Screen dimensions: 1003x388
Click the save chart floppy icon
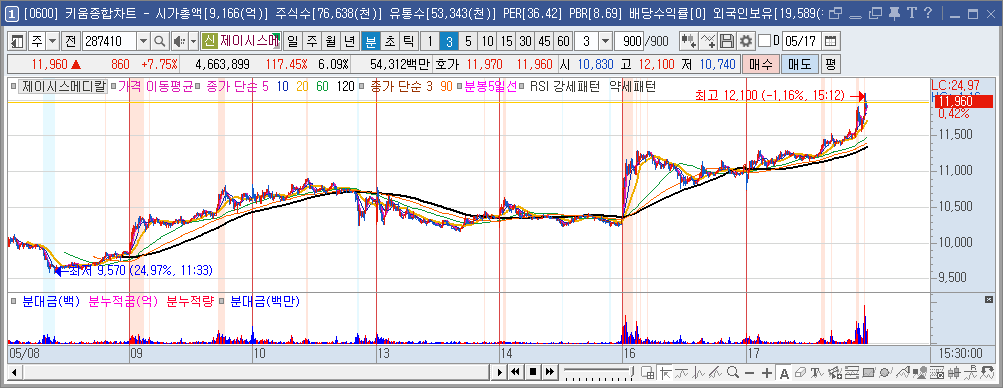pyautogui.click(x=727, y=42)
